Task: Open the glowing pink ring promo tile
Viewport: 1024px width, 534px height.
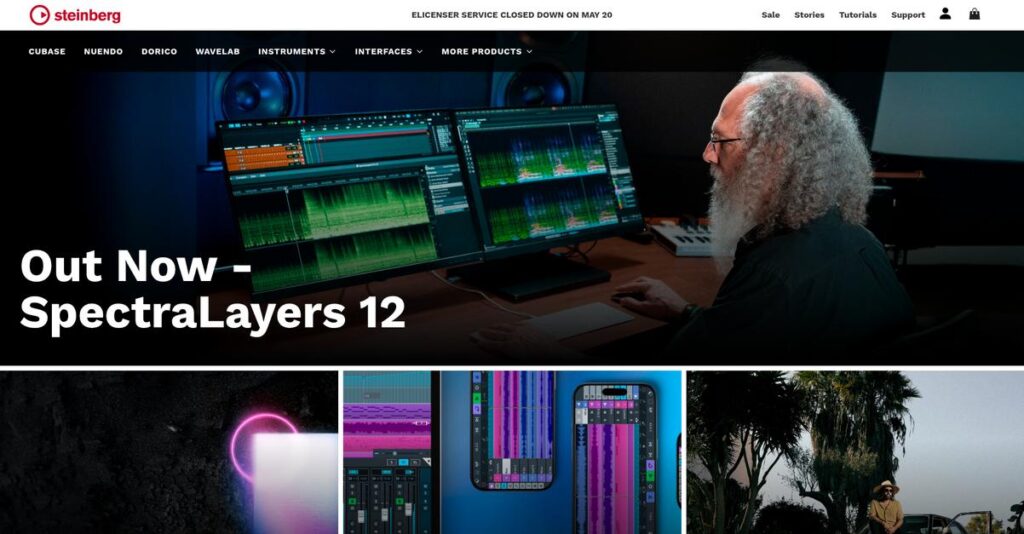Action: pyautogui.click(x=169, y=452)
